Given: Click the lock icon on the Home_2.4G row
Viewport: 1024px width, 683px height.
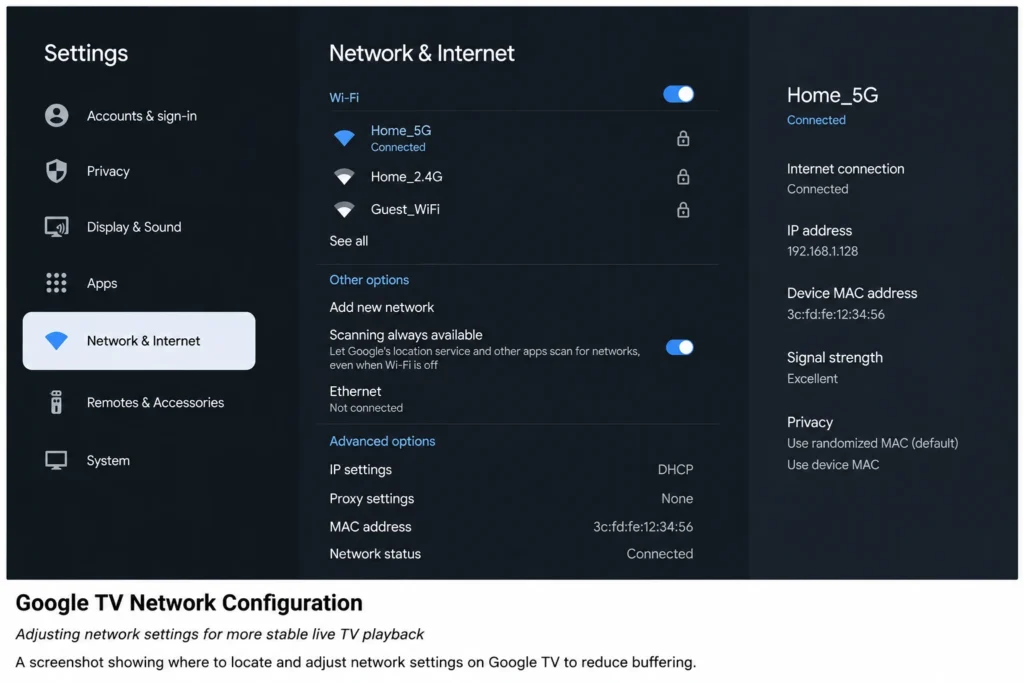Looking at the screenshot, I should point(683,176).
